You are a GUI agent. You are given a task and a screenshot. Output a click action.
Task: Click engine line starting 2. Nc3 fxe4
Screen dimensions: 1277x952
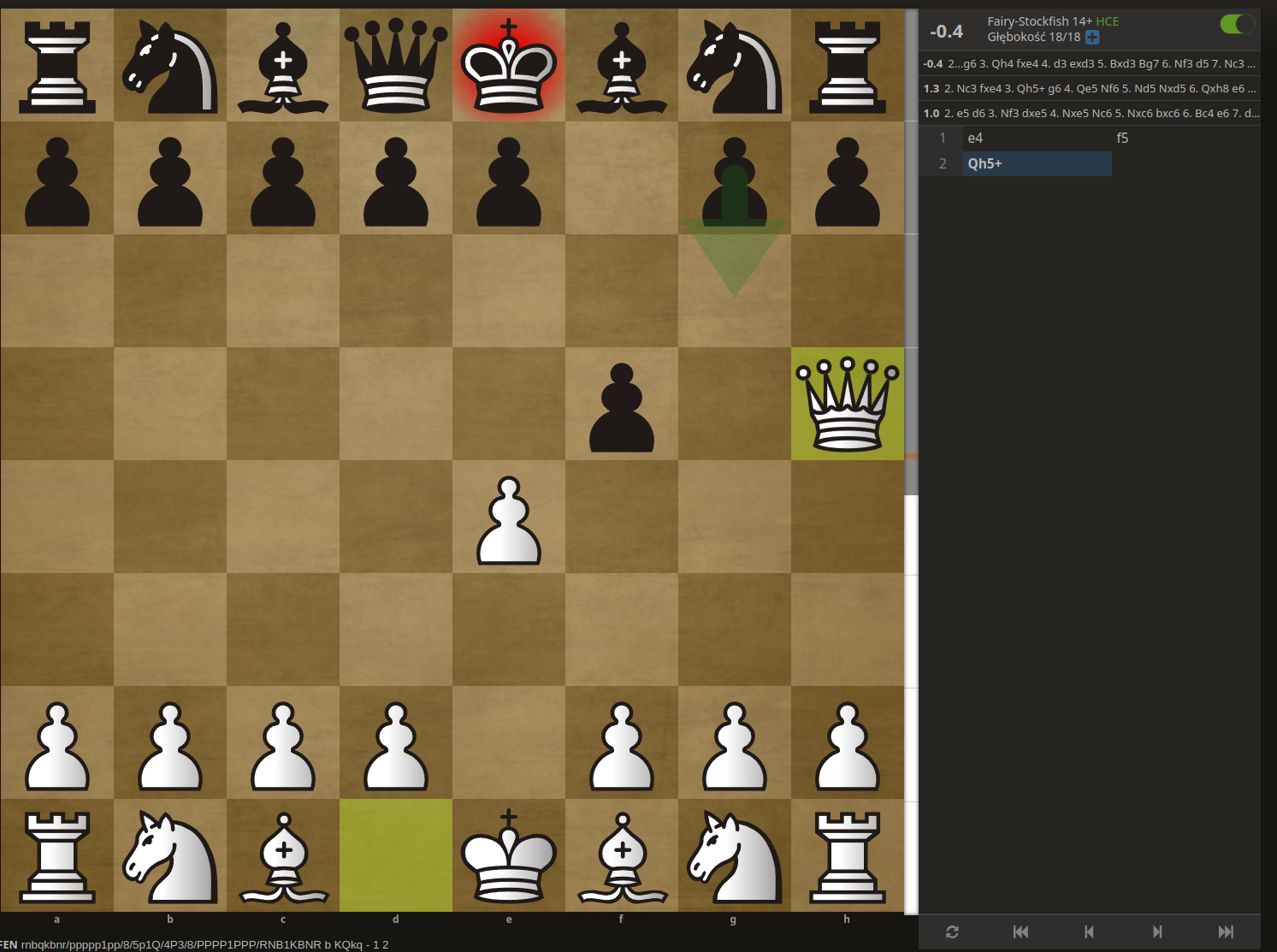1090,89
